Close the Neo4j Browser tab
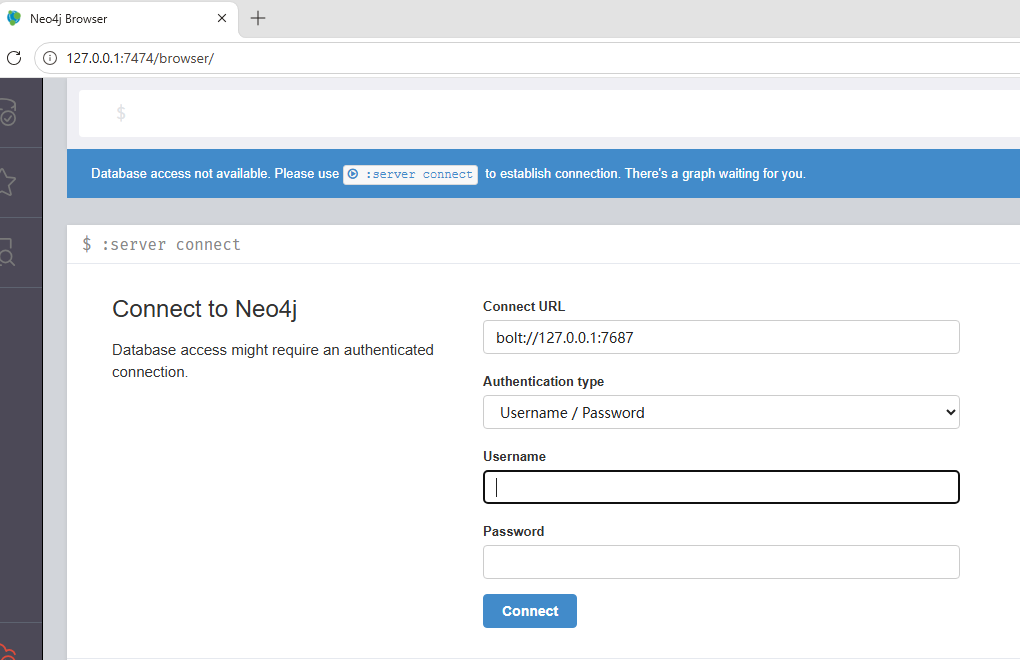Screen dimensions: 1020x660 pos(223,18)
